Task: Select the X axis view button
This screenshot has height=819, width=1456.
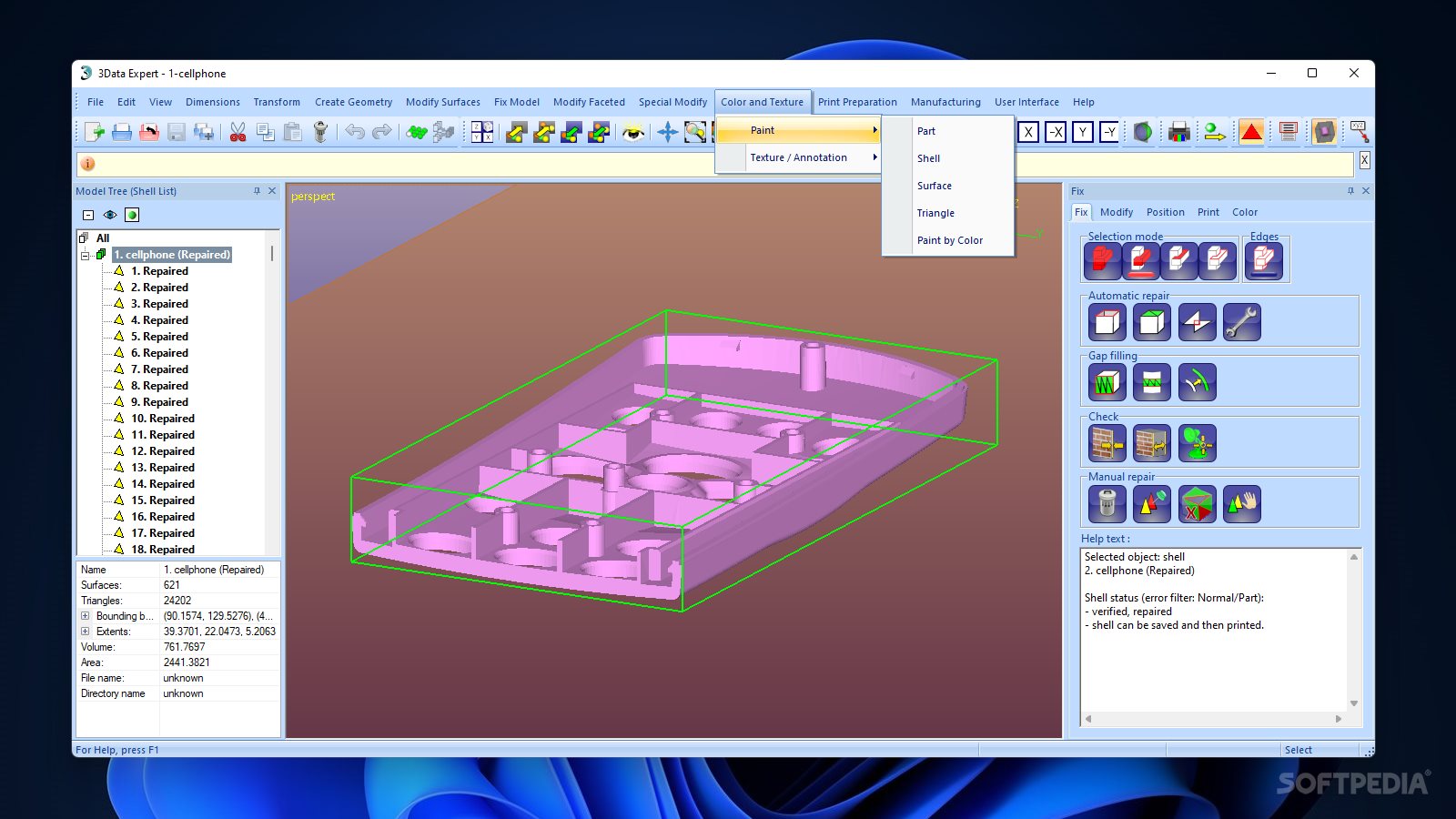Action: 1028,132
